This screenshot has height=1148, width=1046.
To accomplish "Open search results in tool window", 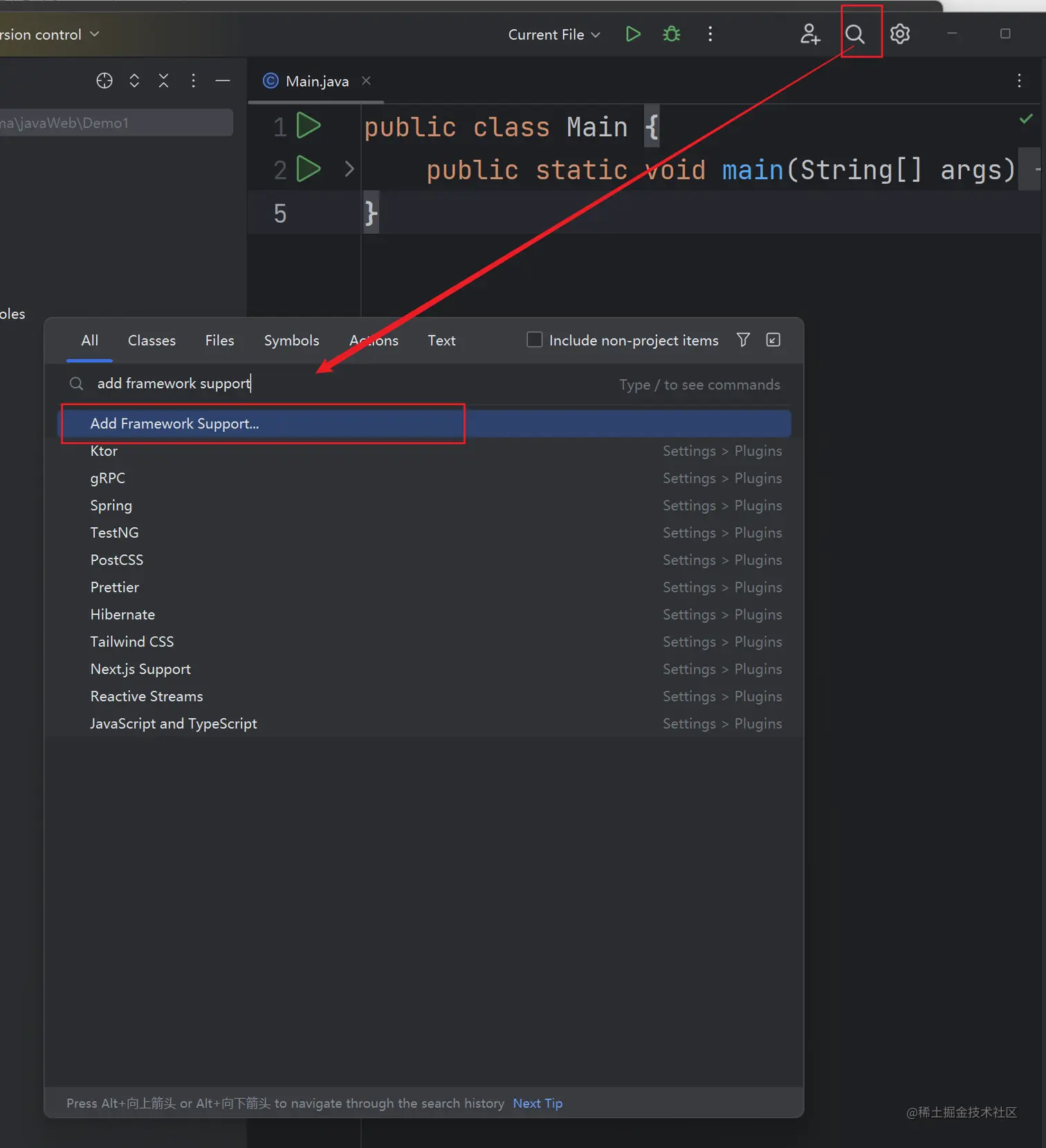I will [x=773, y=340].
